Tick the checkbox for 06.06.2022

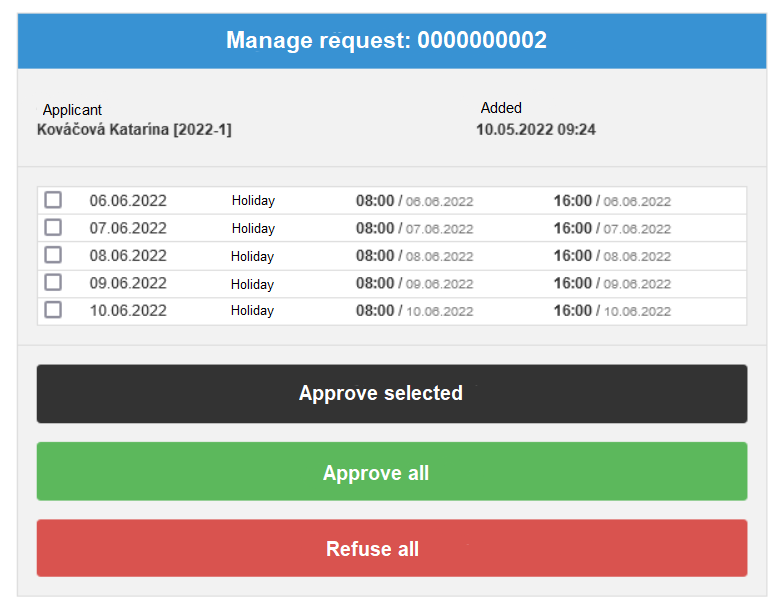pos(53,200)
